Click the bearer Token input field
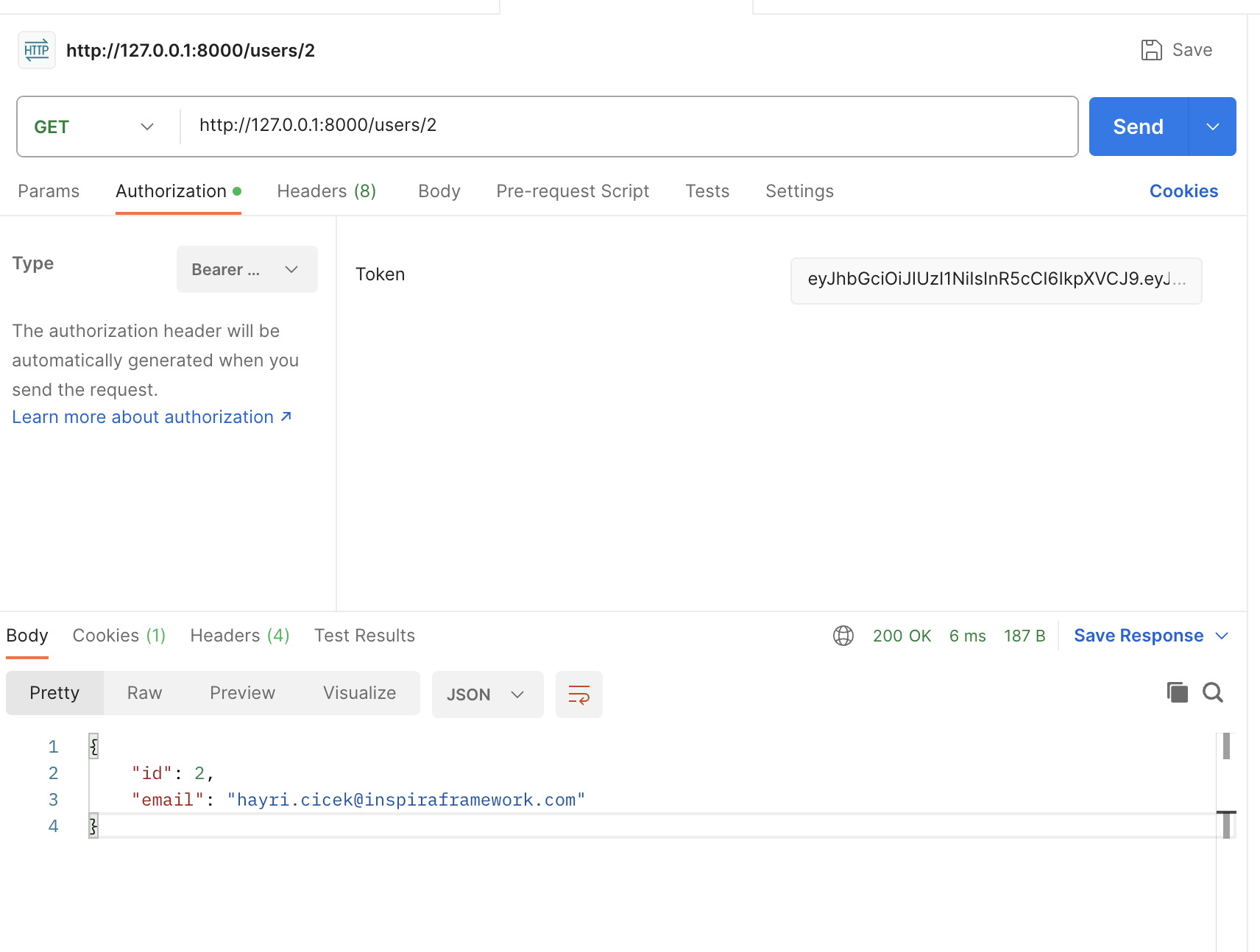1260x952 pixels. tap(996, 280)
